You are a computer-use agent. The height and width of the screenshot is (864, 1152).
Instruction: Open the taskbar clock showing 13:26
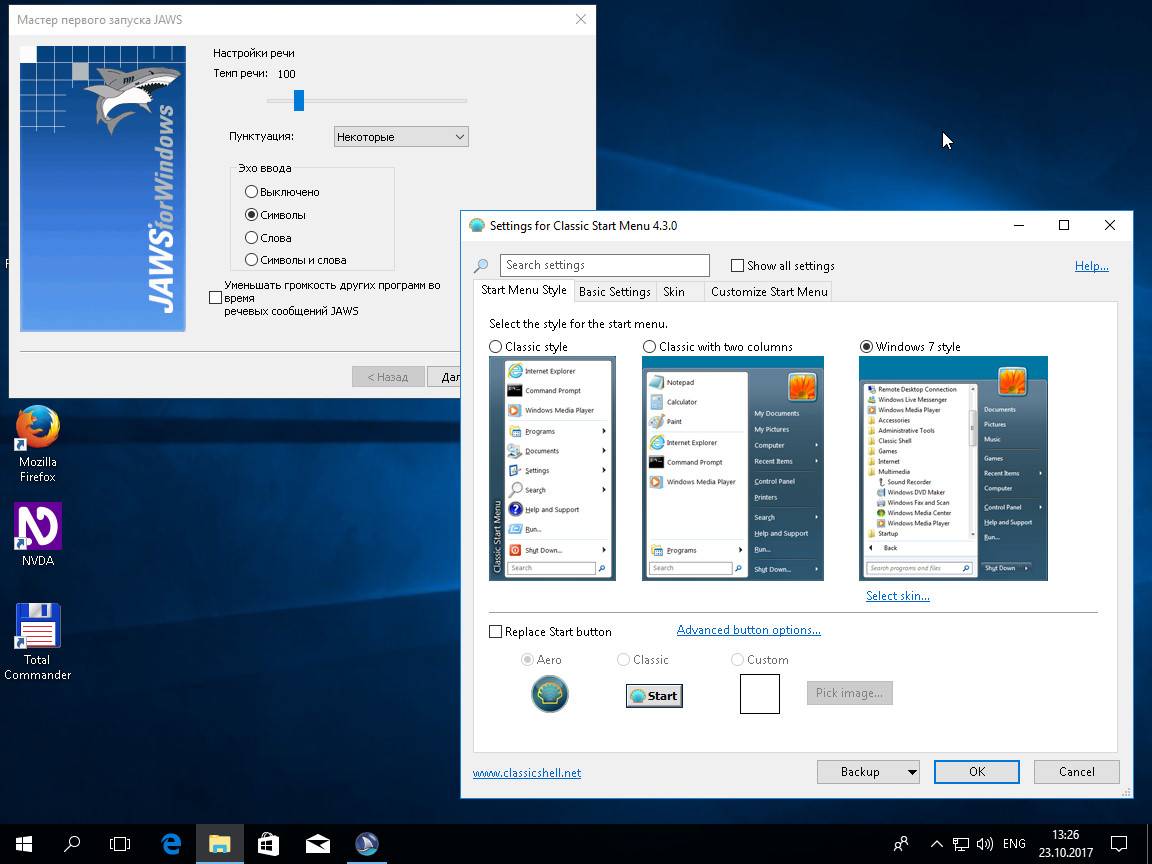tap(1065, 843)
